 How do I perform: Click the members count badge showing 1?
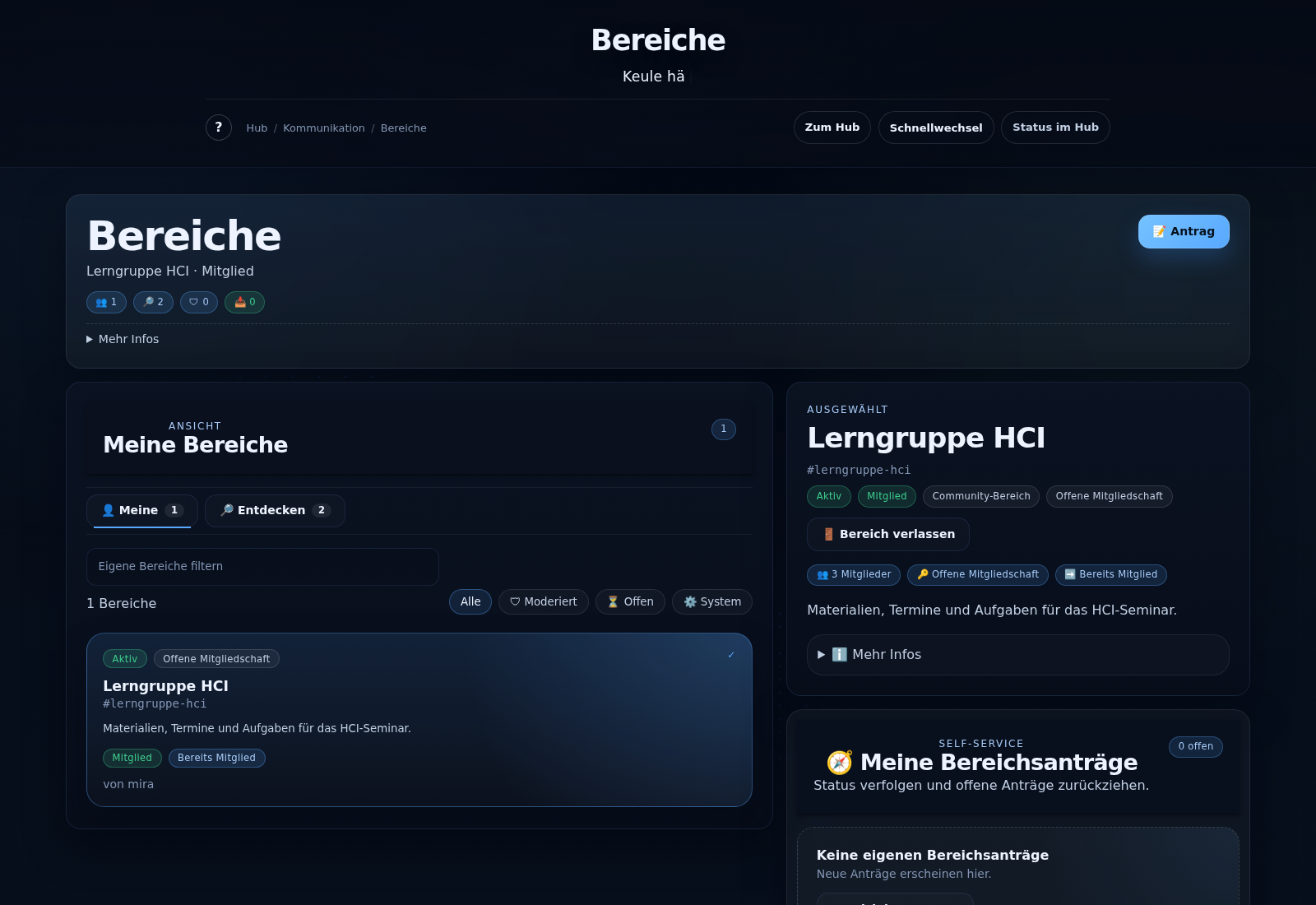105,302
